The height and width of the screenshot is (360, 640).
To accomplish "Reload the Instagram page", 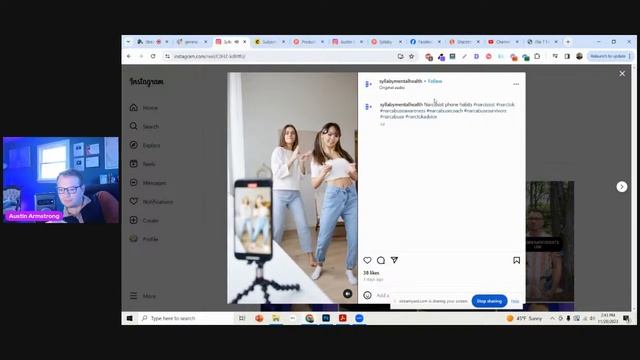I will pos(153,56).
